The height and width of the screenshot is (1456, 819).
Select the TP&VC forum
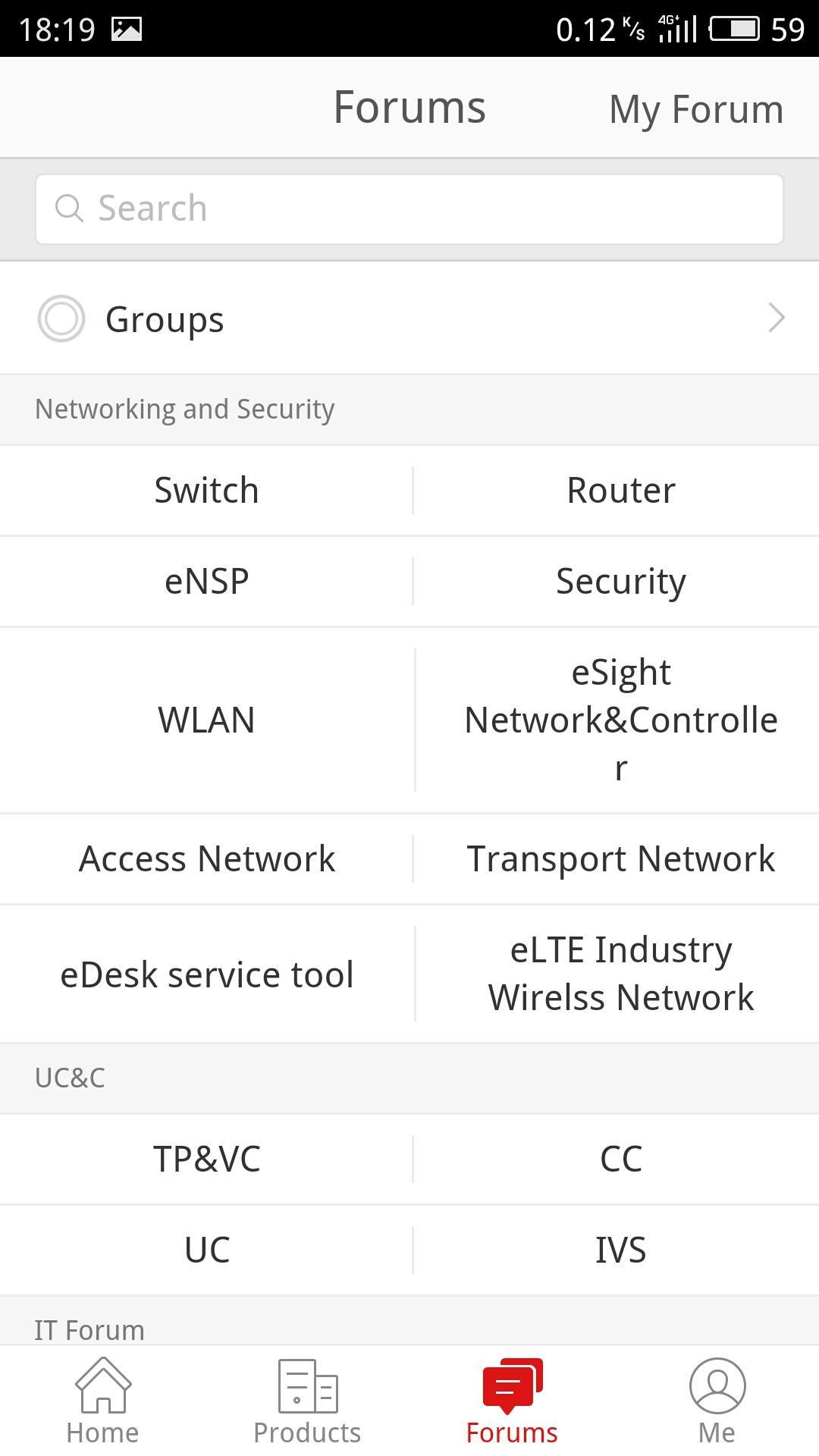point(206,1159)
